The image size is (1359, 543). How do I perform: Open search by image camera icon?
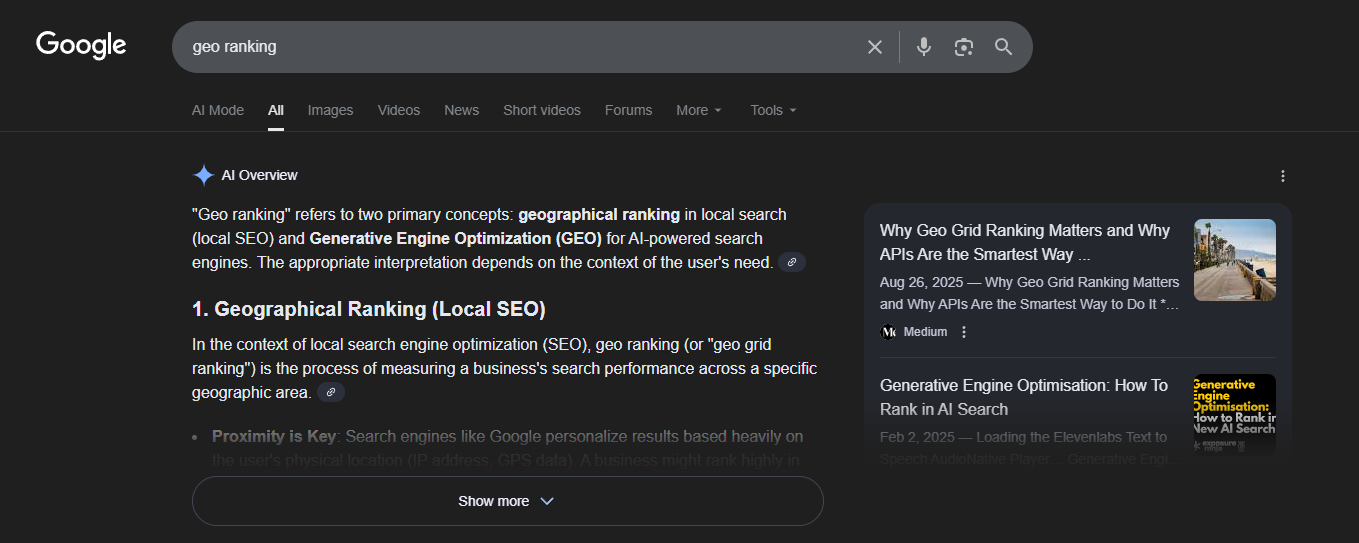pyautogui.click(x=964, y=47)
